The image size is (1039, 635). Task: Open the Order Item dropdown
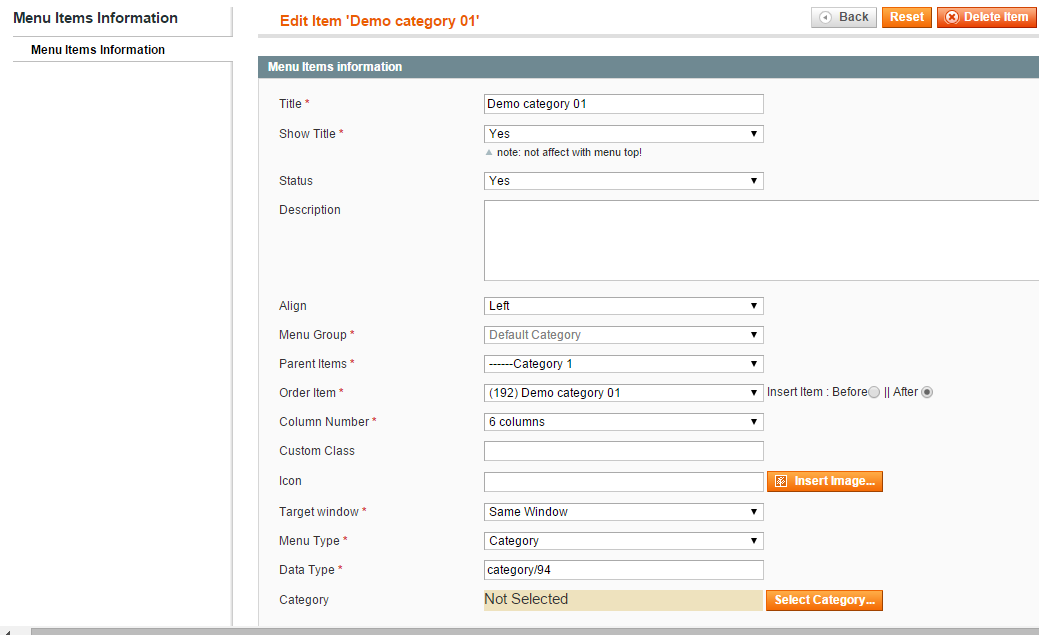pos(624,393)
